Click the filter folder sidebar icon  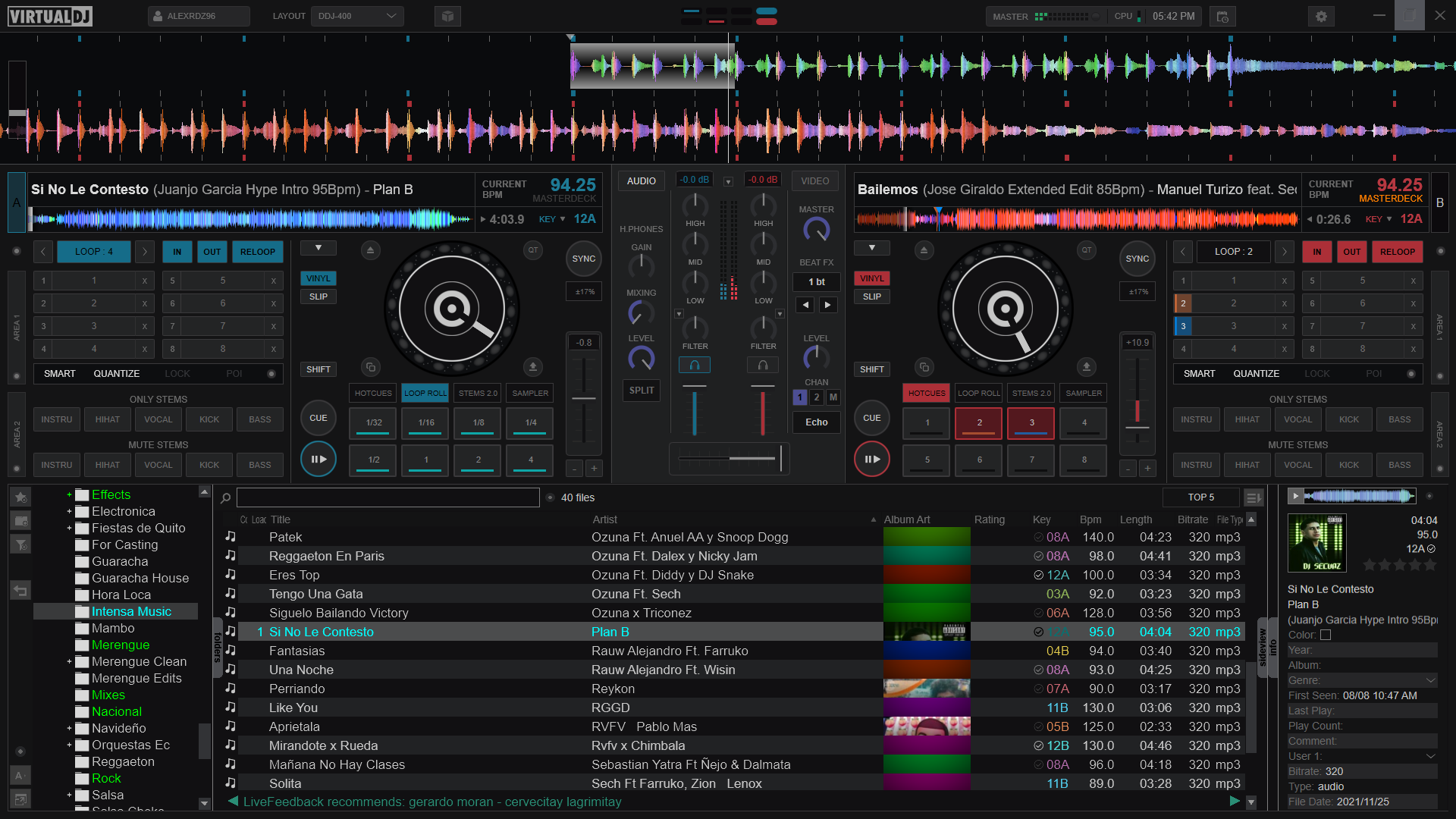21,544
